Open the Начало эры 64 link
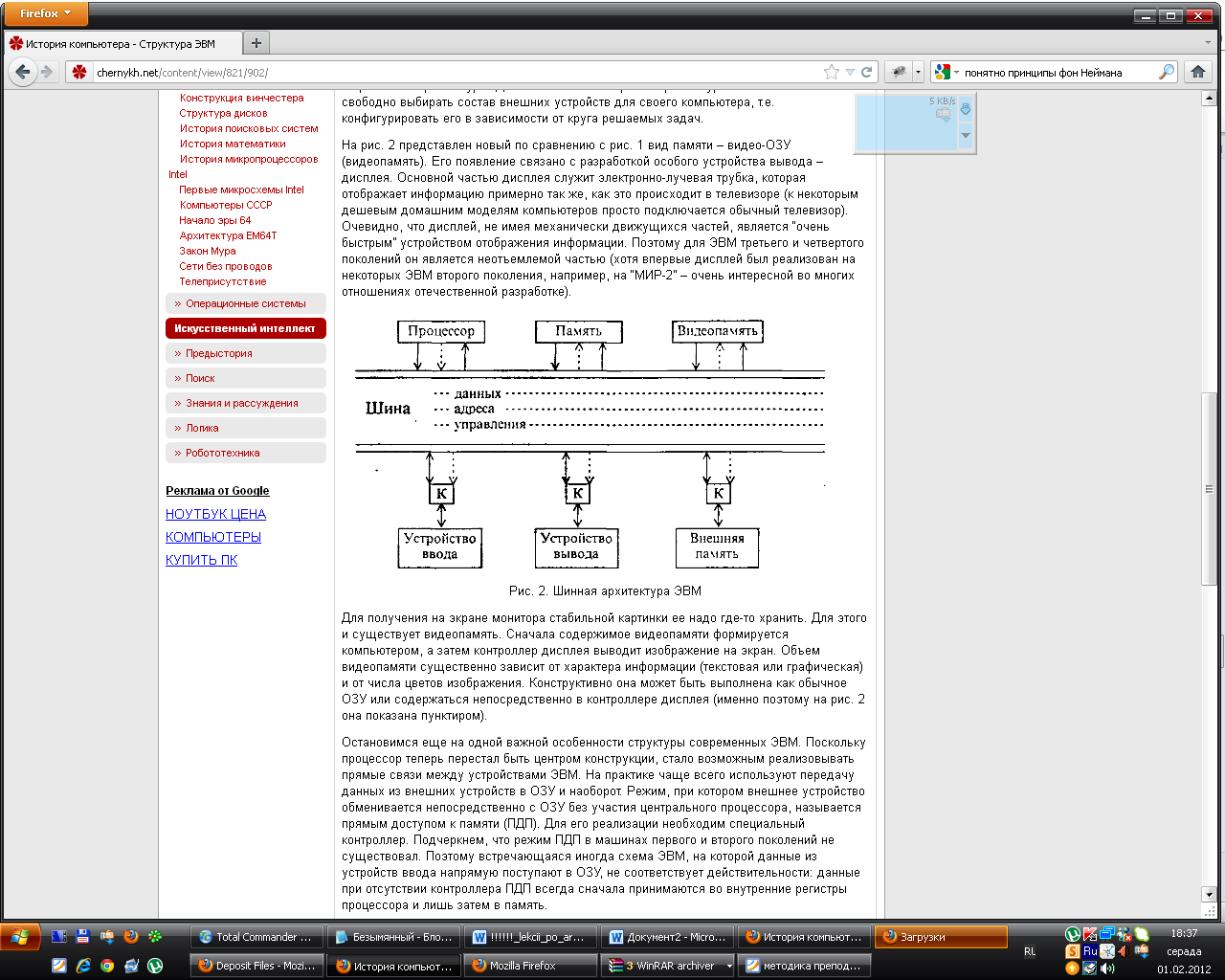This screenshot has height=980, width=1225. point(215,220)
